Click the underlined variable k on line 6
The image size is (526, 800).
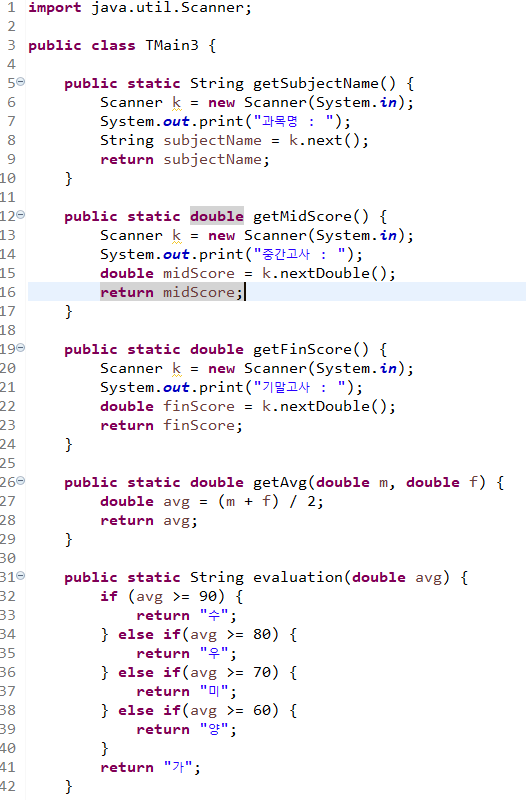coord(177,103)
